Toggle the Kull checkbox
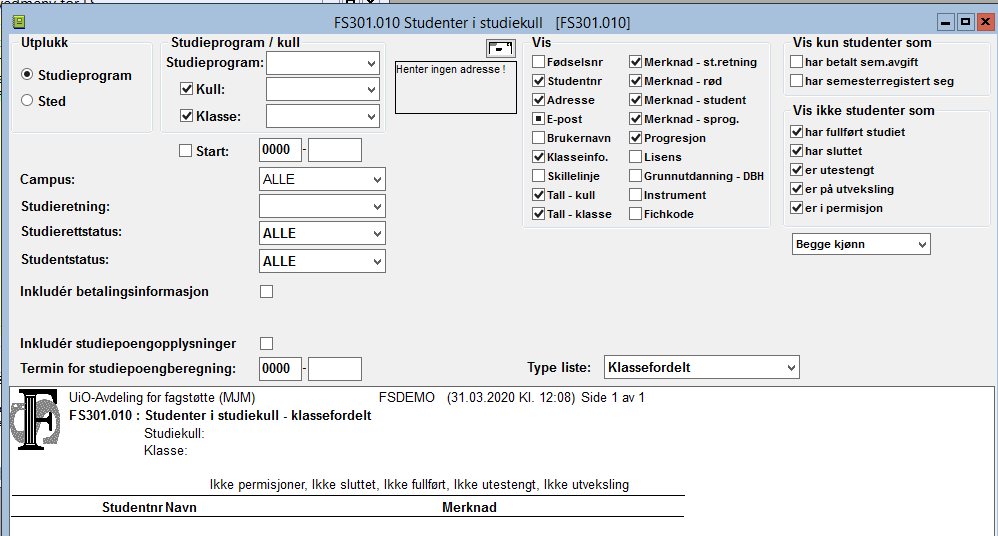 point(186,89)
